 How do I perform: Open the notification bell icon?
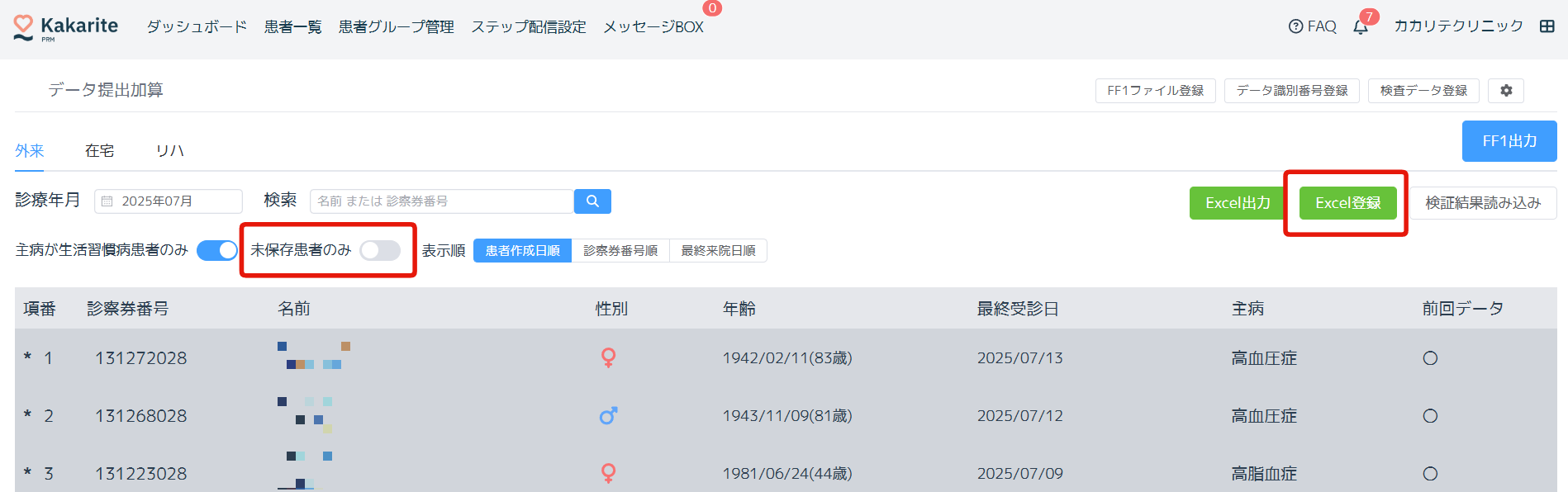click(x=1361, y=27)
